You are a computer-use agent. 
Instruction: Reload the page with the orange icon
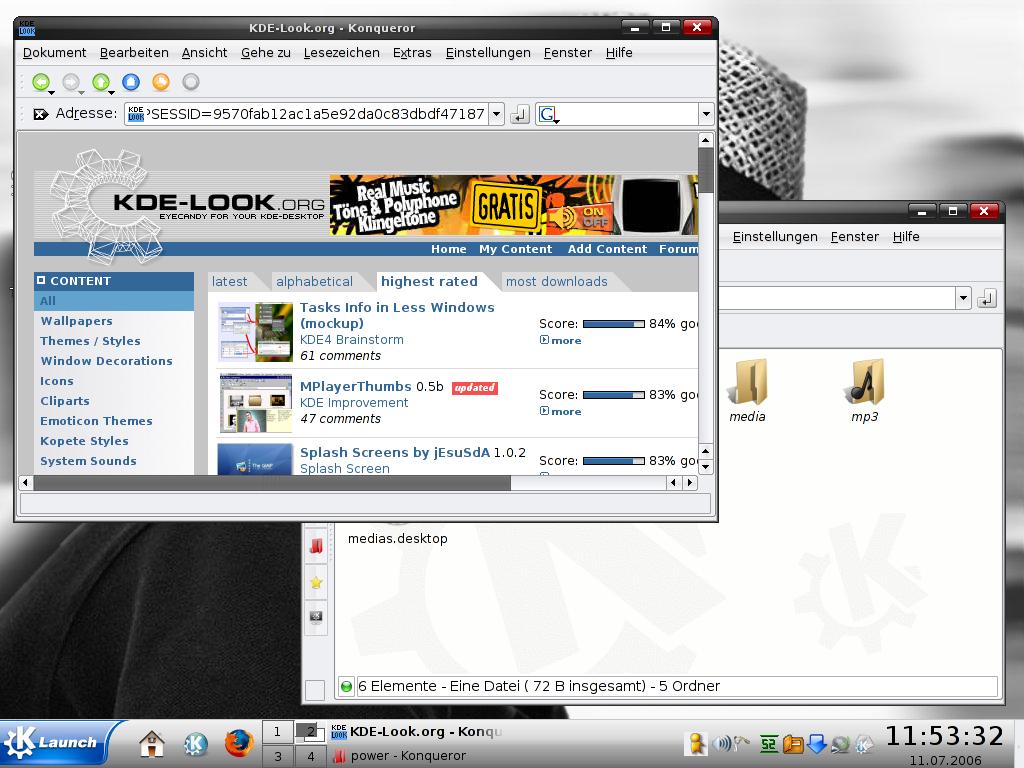point(161,82)
